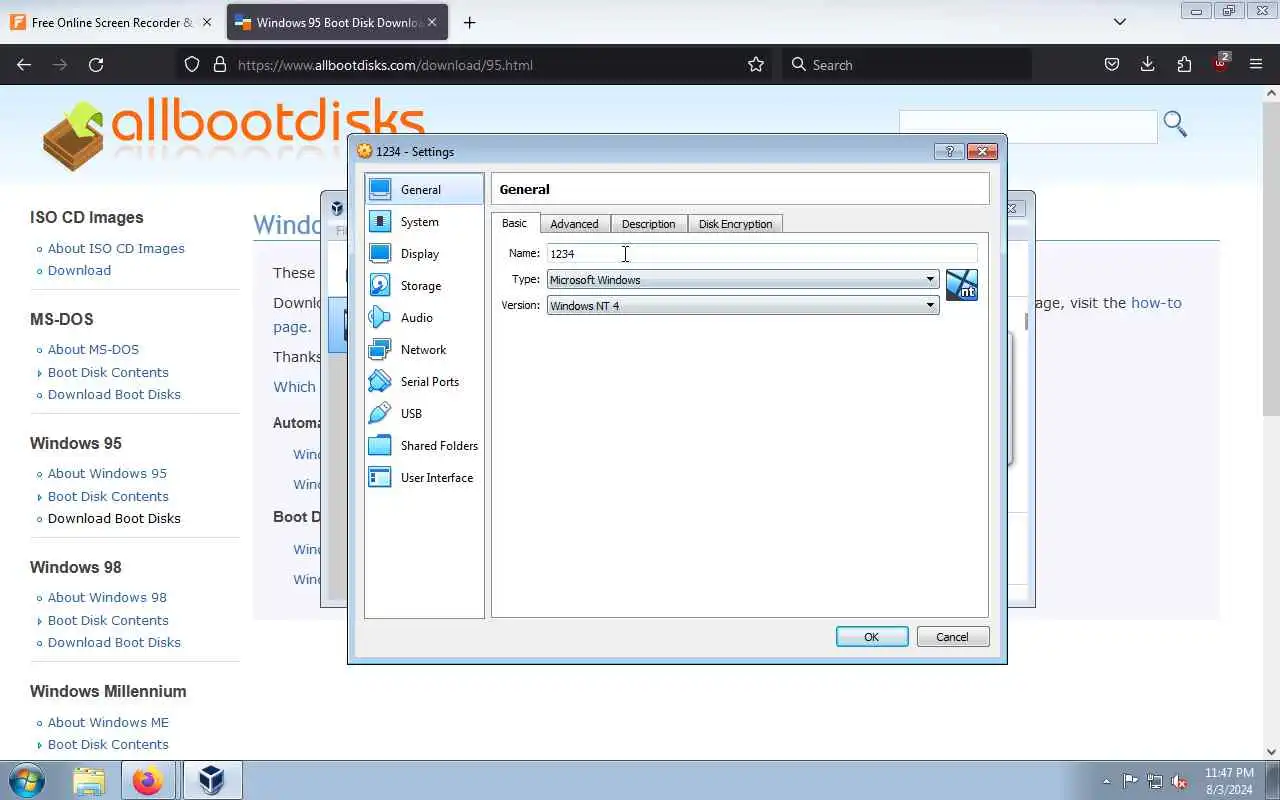Click the browser Search box
This screenshot has width=1280, height=800.
[x=906, y=64]
